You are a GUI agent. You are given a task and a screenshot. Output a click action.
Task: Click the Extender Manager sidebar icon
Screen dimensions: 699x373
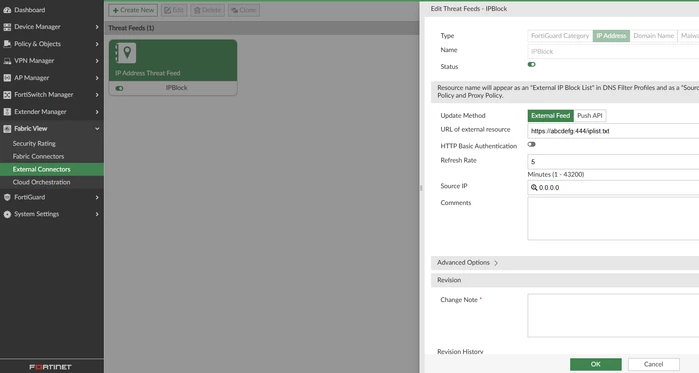[x=7, y=111]
